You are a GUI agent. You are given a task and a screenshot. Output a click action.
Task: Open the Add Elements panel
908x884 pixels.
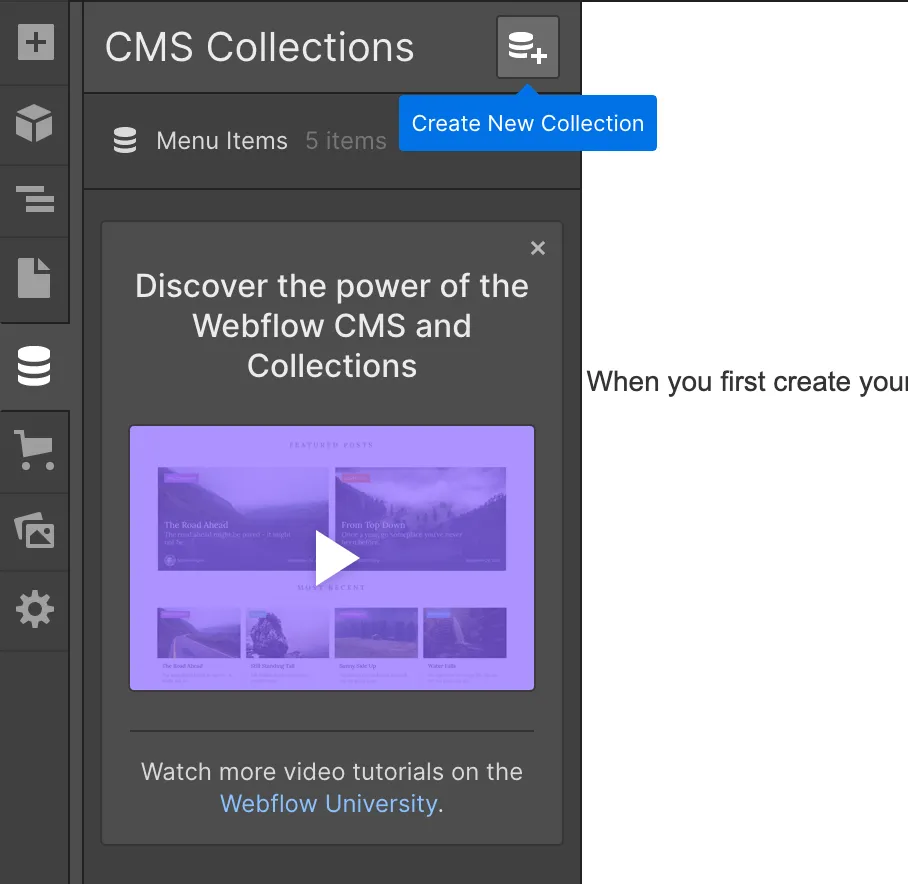point(35,42)
